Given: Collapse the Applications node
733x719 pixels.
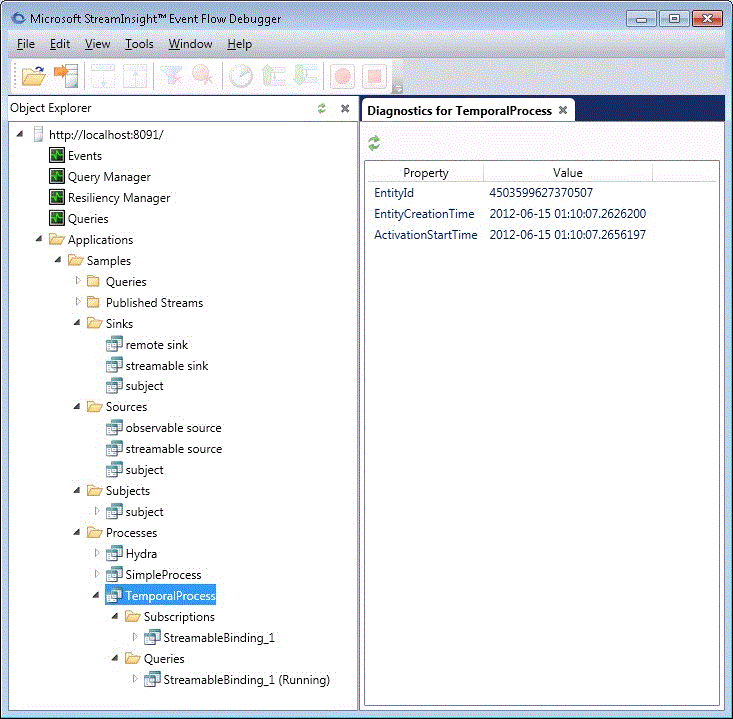Looking at the screenshot, I should tap(39, 239).
